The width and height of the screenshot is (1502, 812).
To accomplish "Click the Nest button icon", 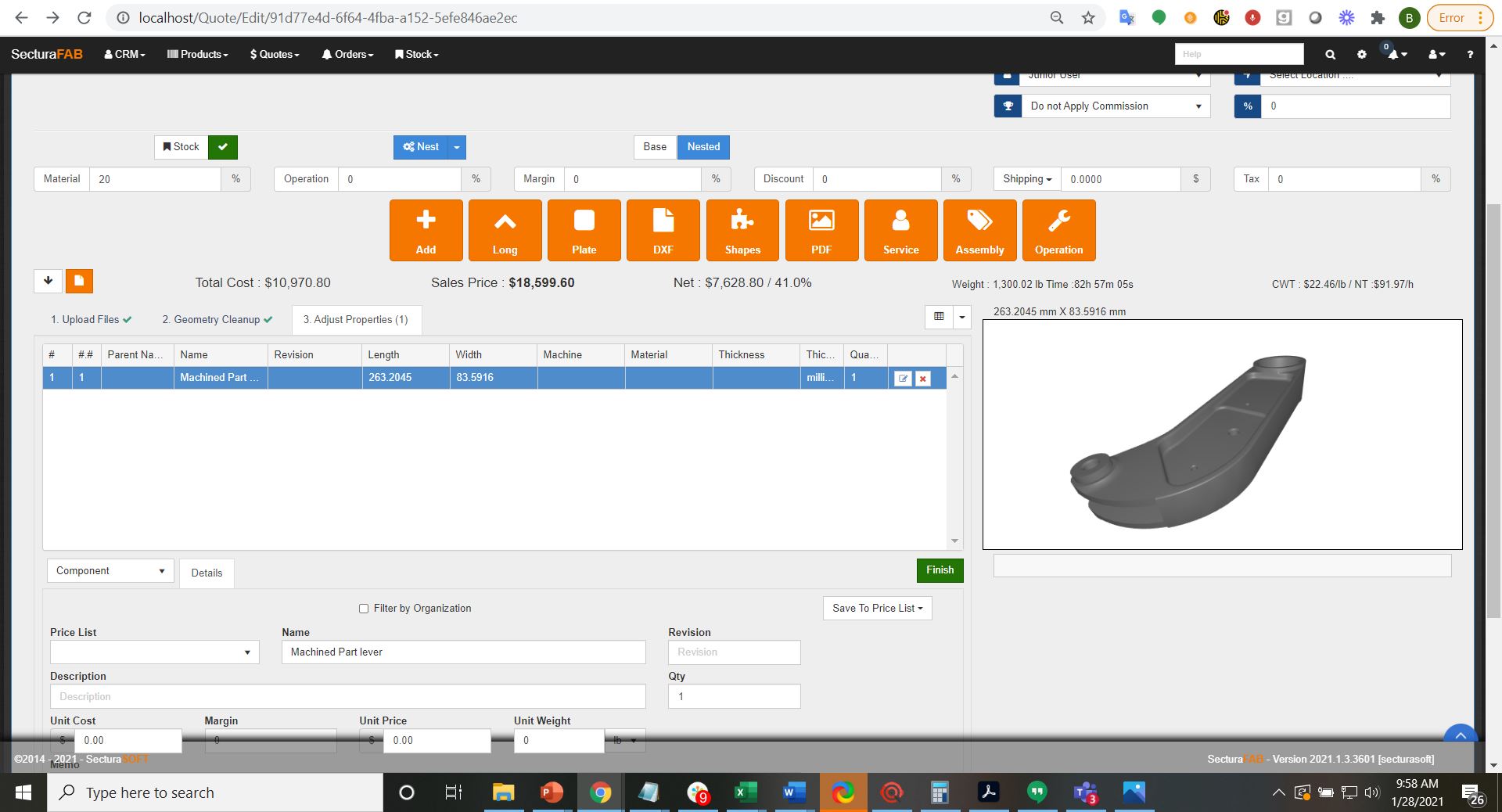I will click(x=422, y=147).
